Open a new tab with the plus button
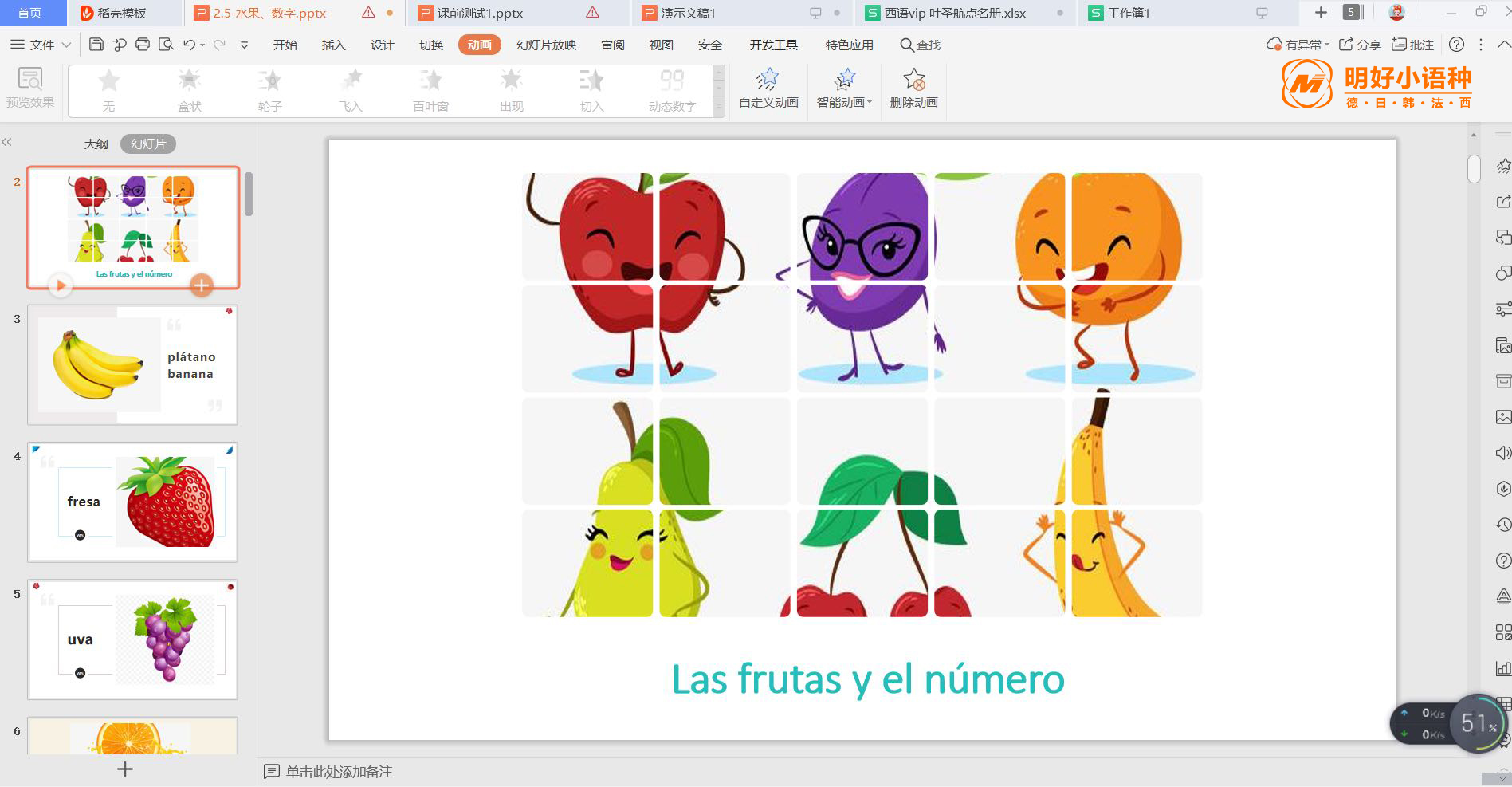This screenshot has height=787, width=1512. tap(1321, 12)
